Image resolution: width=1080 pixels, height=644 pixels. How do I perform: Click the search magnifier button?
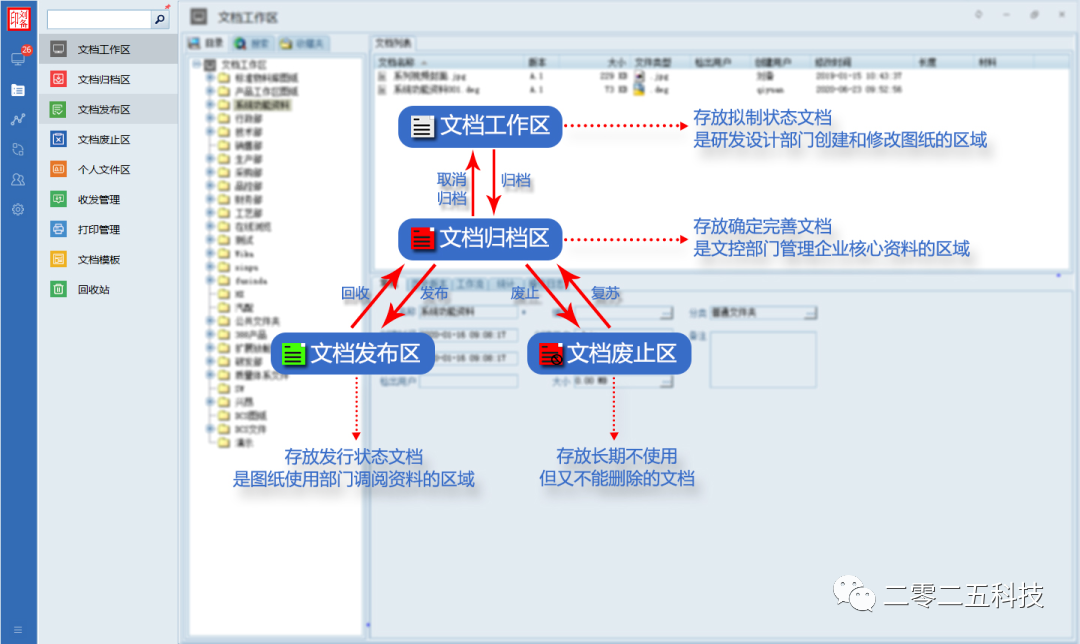pyautogui.click(x=160, y=19)
